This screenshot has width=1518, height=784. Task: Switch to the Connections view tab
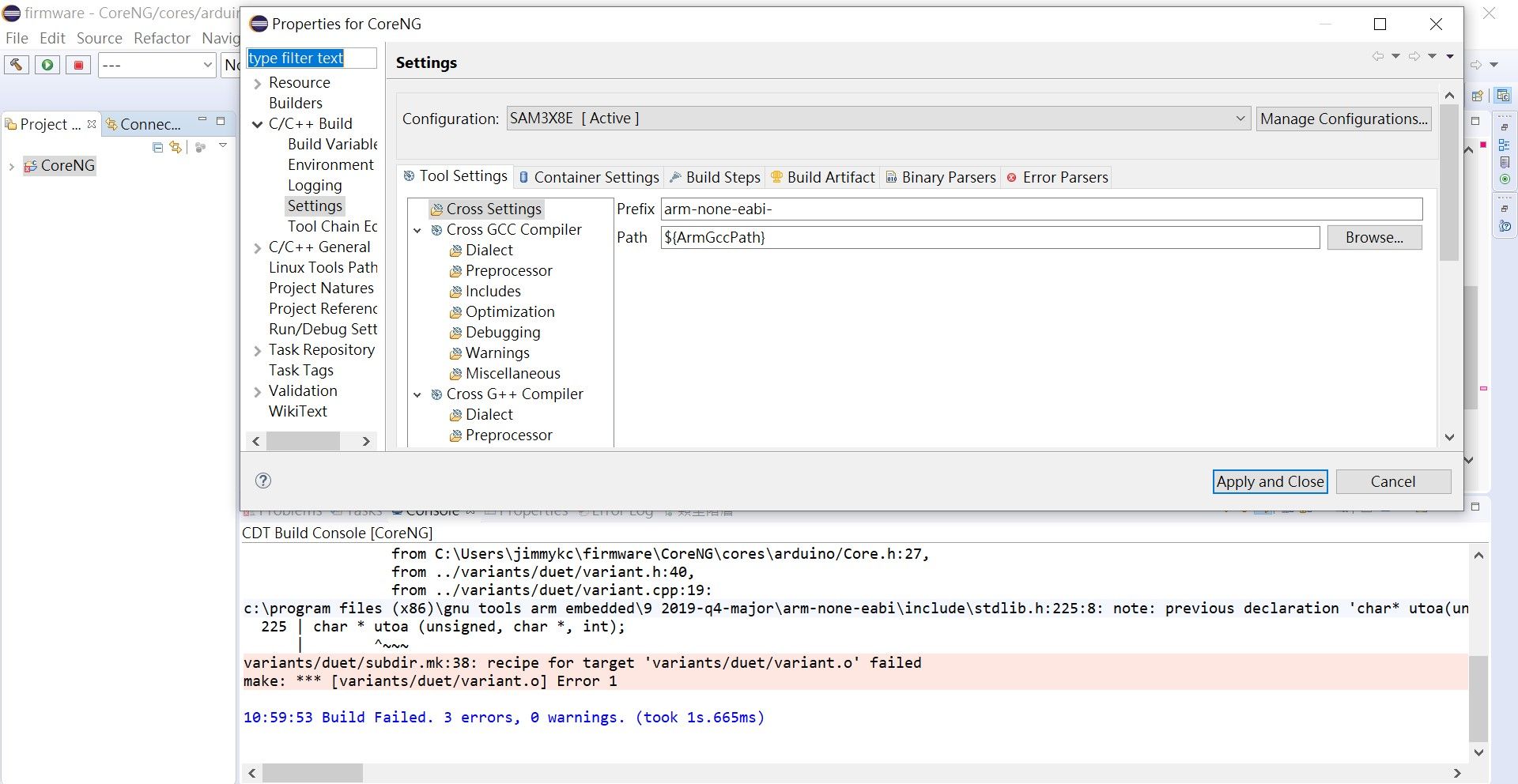(144, 124)
